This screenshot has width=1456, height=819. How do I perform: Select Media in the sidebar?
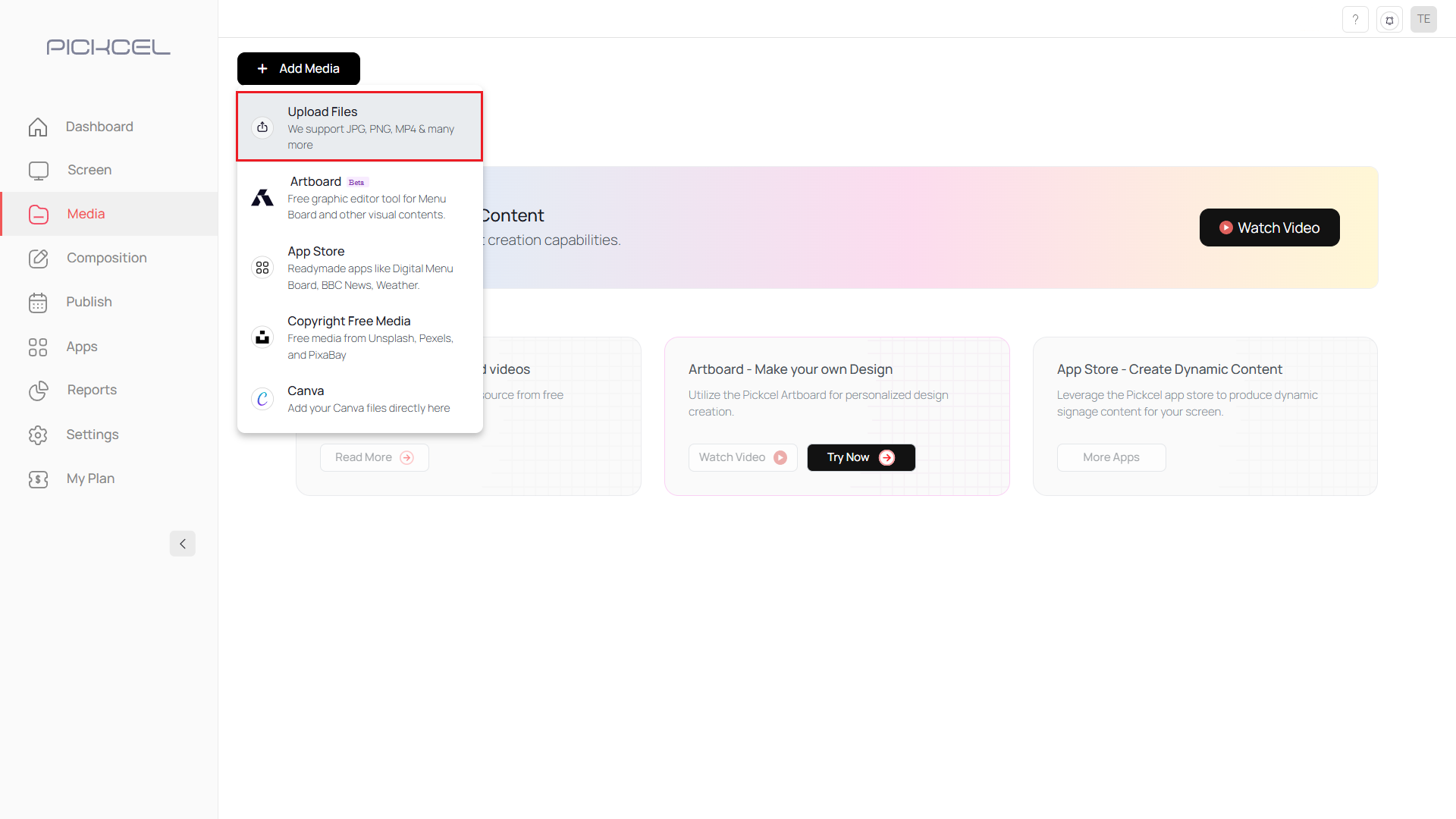86,214
